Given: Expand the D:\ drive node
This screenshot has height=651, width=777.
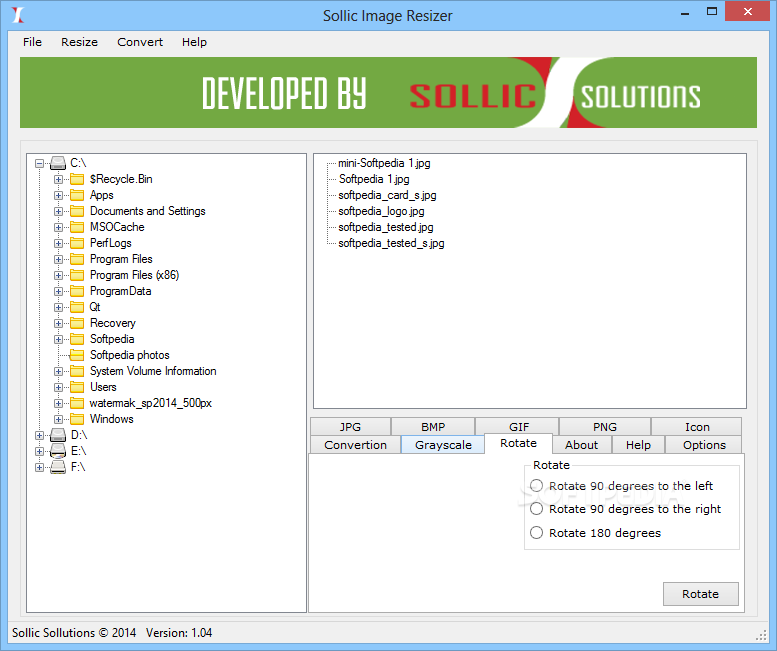Looking at the screenshot, I should 40,435.
